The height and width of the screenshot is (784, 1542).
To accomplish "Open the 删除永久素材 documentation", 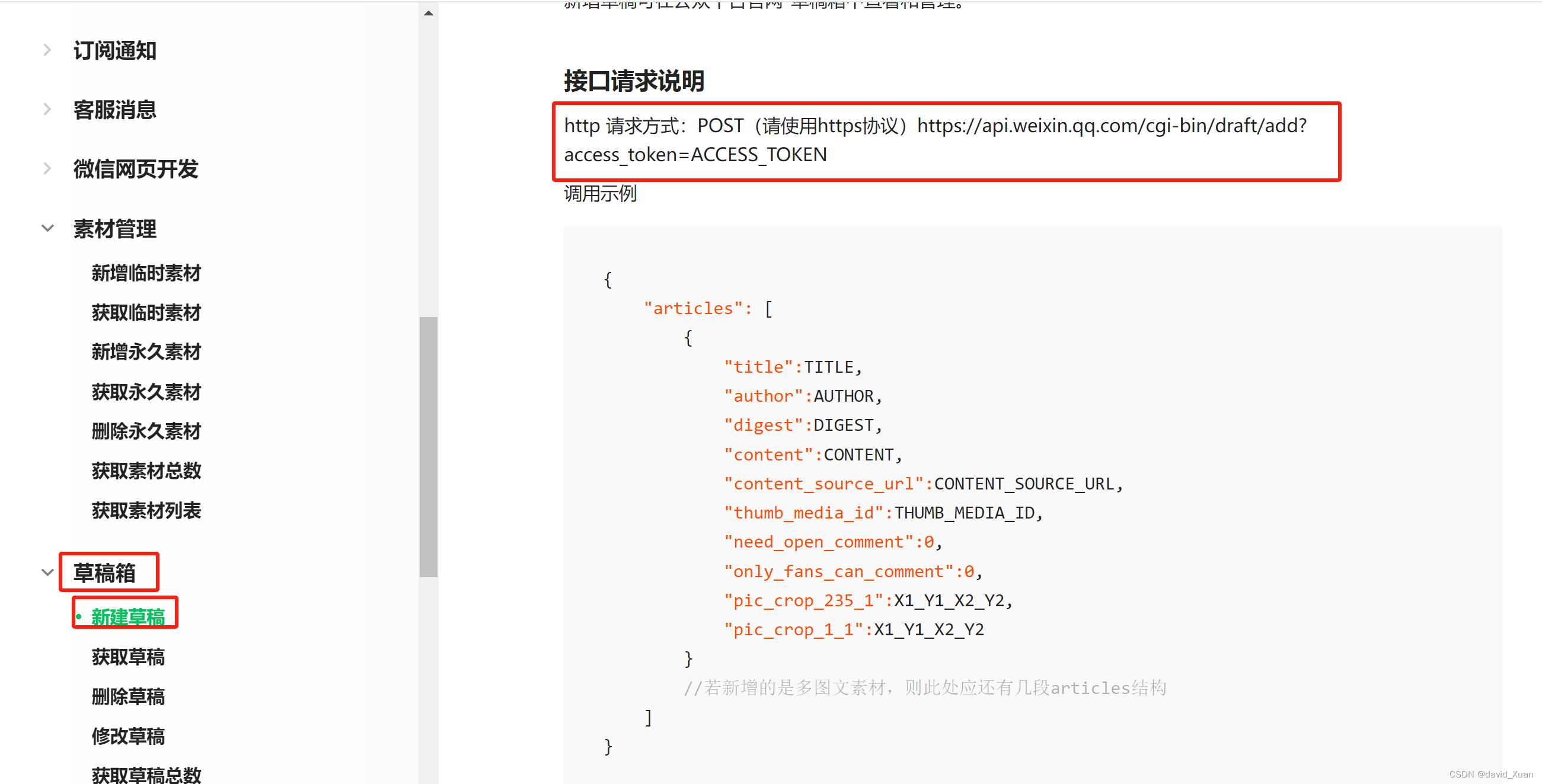I will [x=146, y=431].
